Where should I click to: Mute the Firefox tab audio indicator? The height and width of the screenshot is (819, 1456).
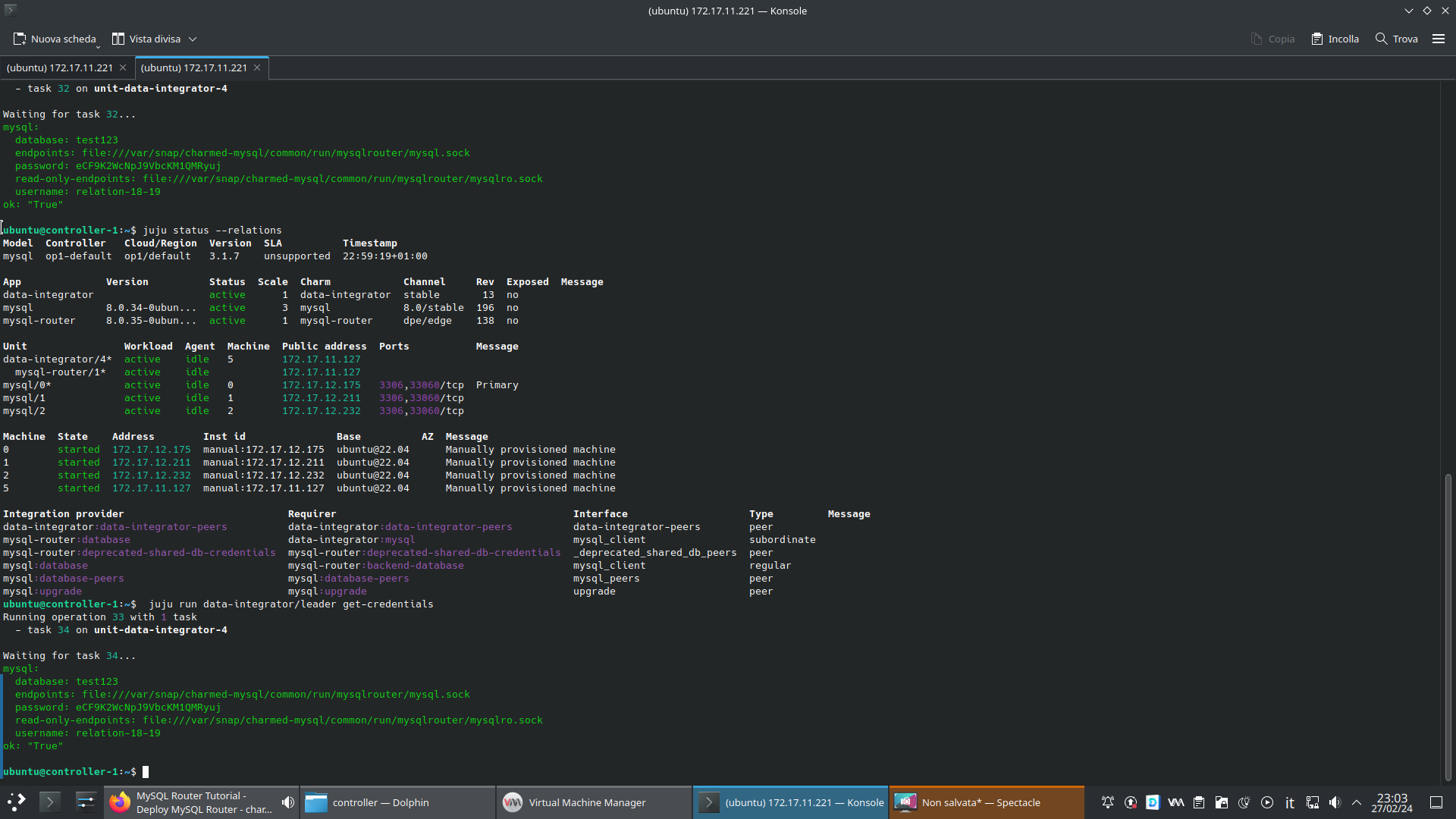[x=287, y=802]
